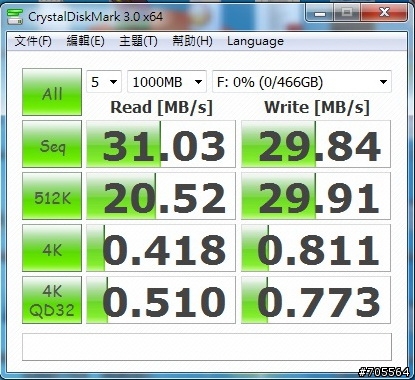
Task: Expand the test count dropdown showing 5
Action: (x=104, y=82)
